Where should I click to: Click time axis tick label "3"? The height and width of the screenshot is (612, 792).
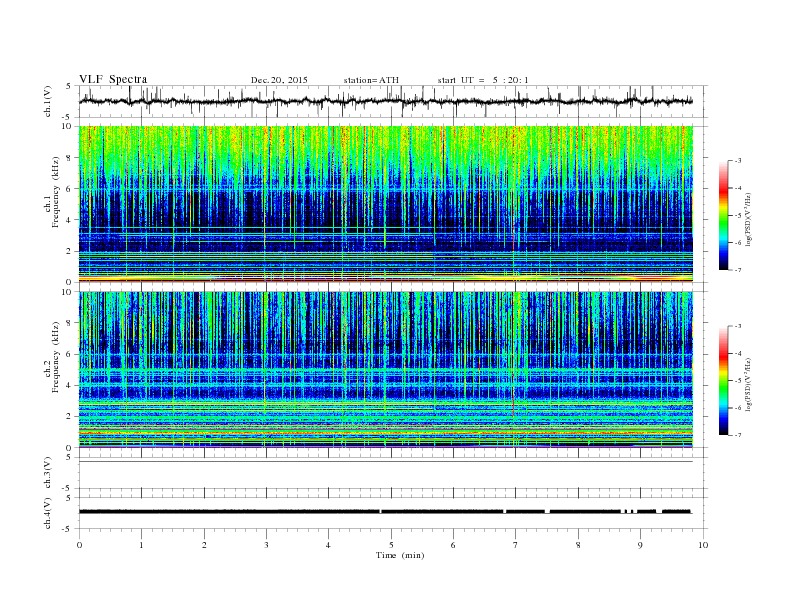266,545
